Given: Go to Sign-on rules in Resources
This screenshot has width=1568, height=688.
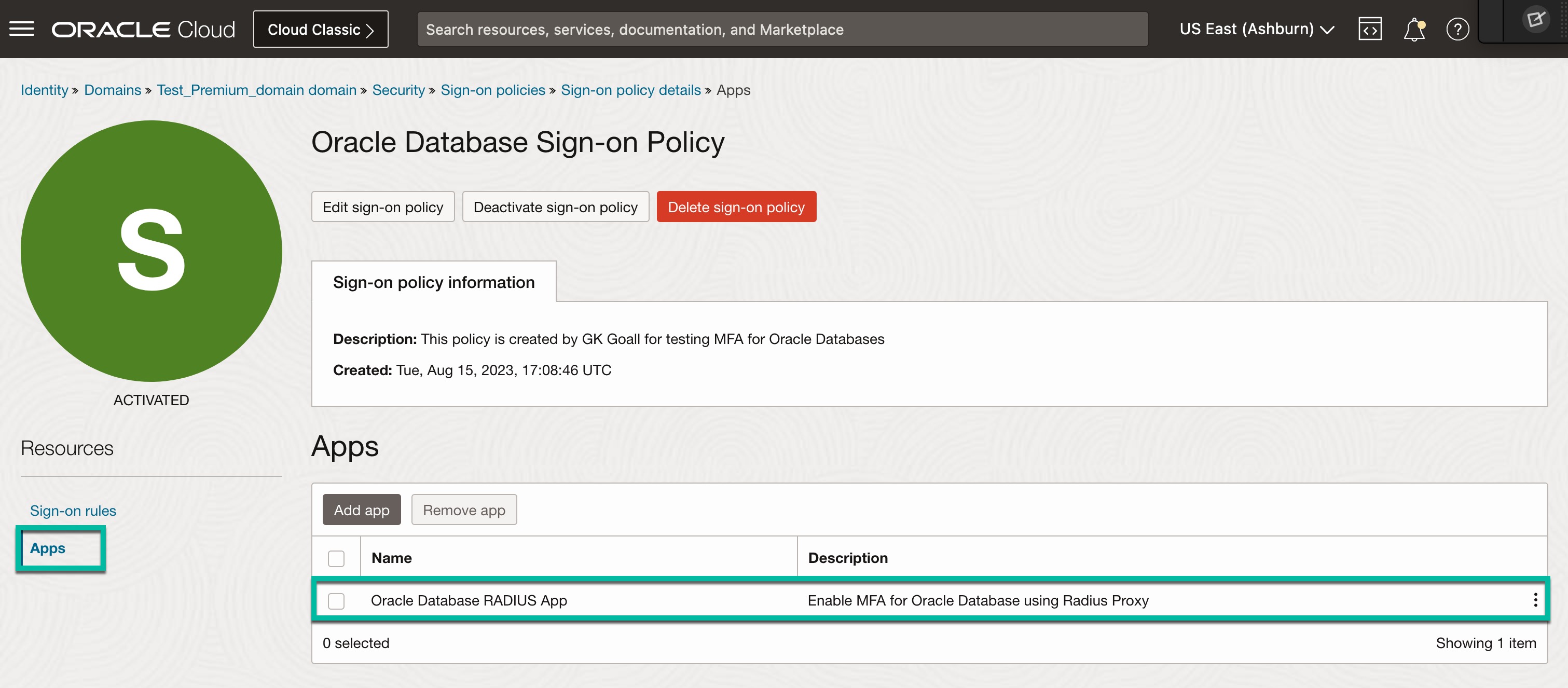Looking at the screenshot, I should point(73,510).
